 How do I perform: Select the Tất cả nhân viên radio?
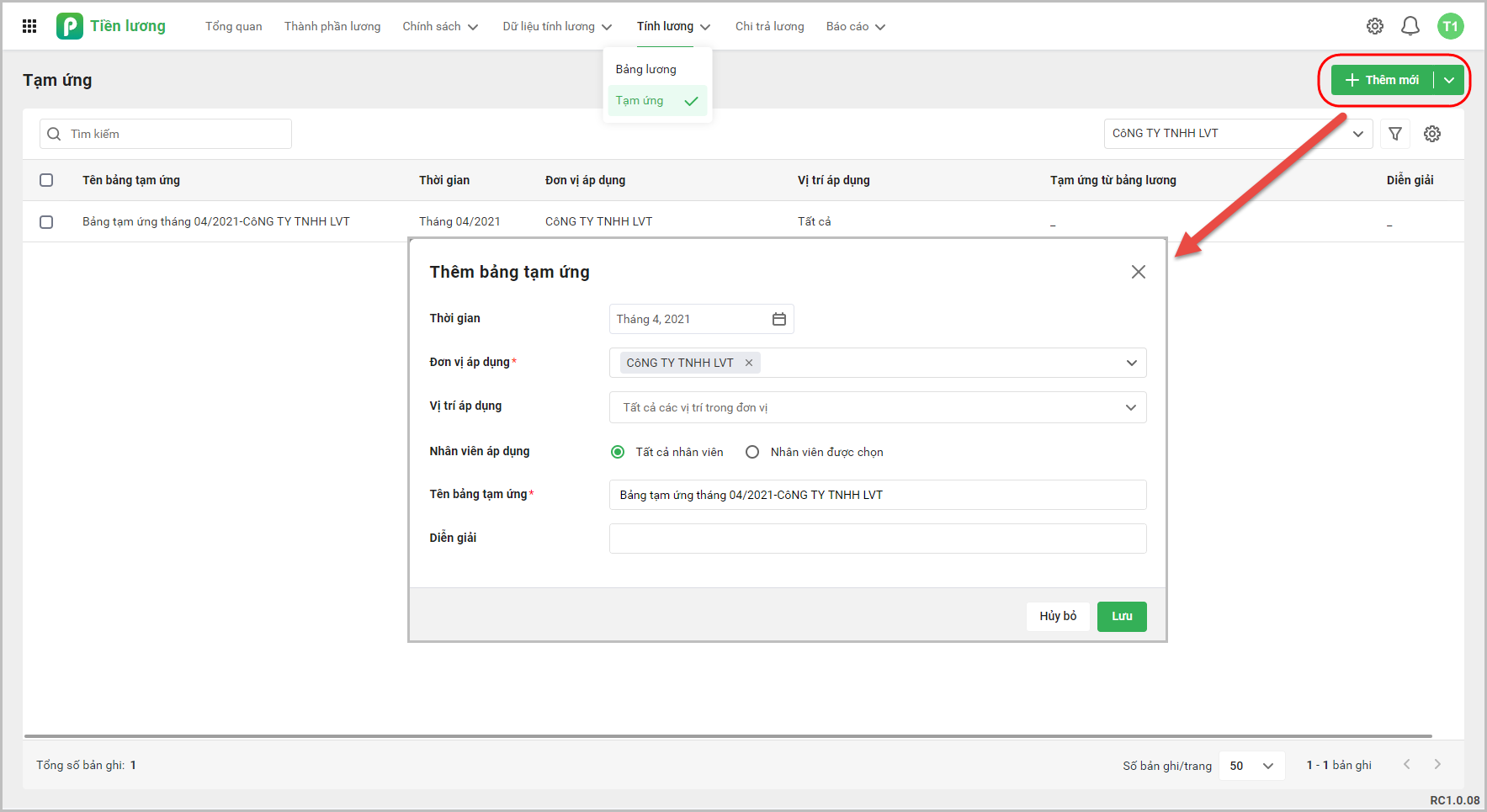click(x=618, y=452)
